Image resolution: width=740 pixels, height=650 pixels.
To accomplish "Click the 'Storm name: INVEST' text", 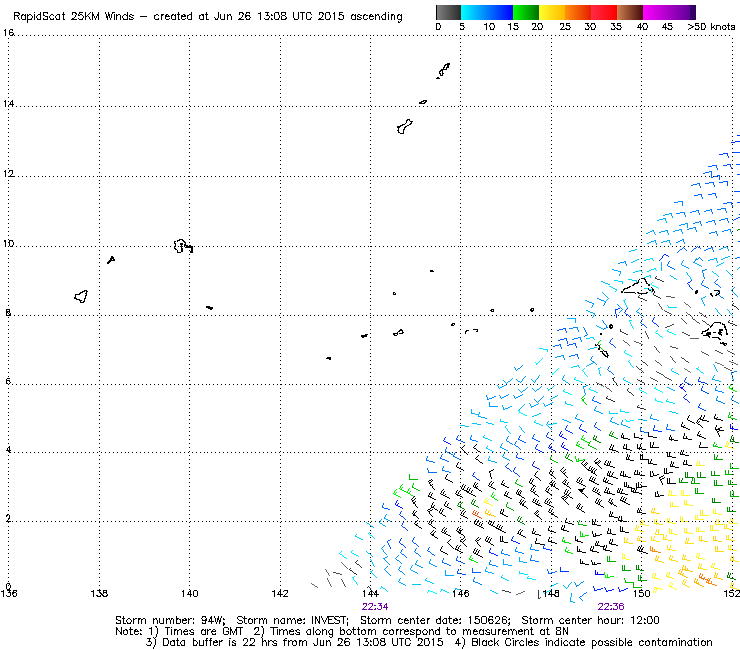I will tap(292, 620).
